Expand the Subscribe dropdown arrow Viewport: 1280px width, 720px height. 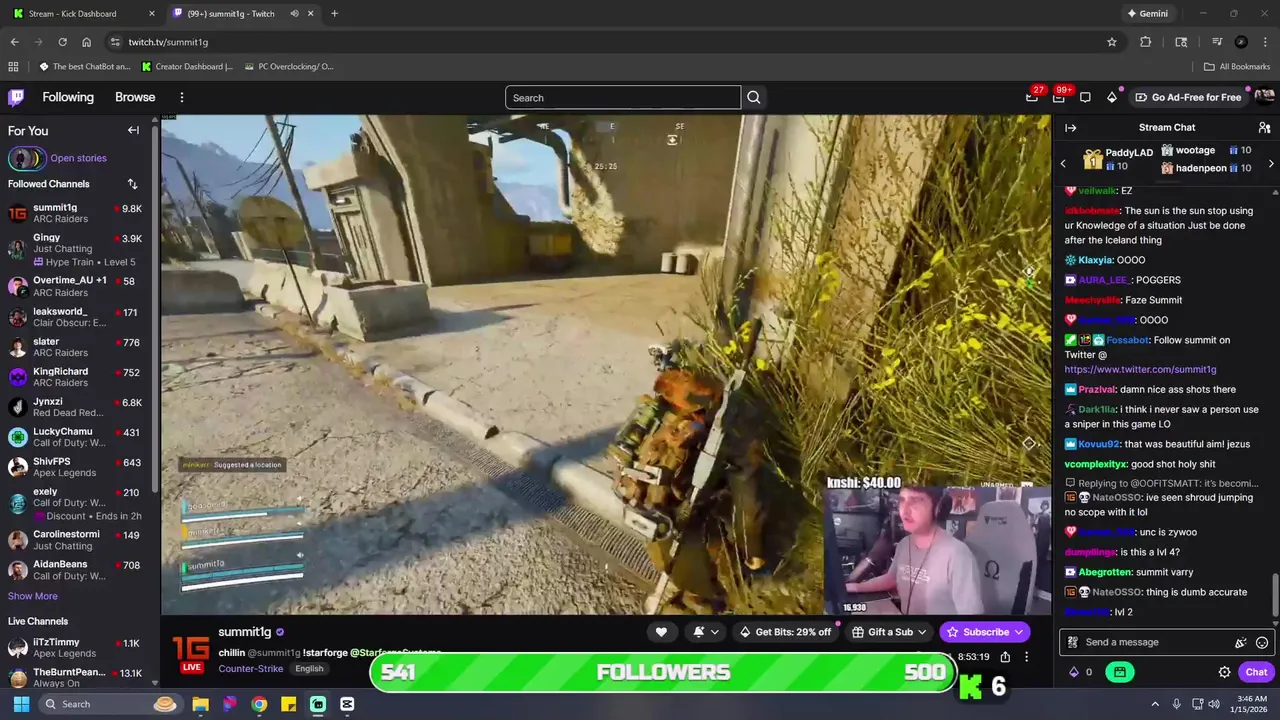point(1019,632)
